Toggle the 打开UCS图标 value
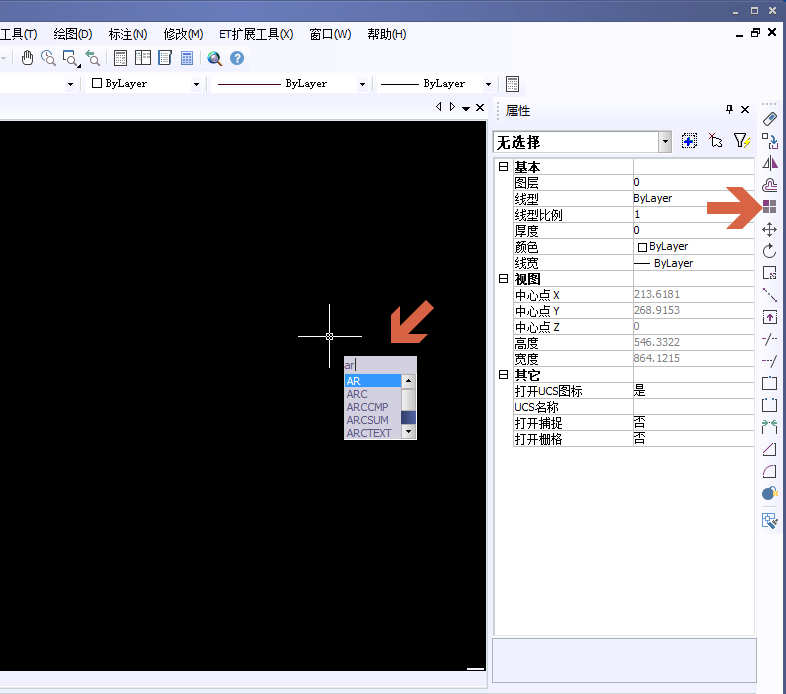This screenshot has height=694, width=786. [693, 391]
